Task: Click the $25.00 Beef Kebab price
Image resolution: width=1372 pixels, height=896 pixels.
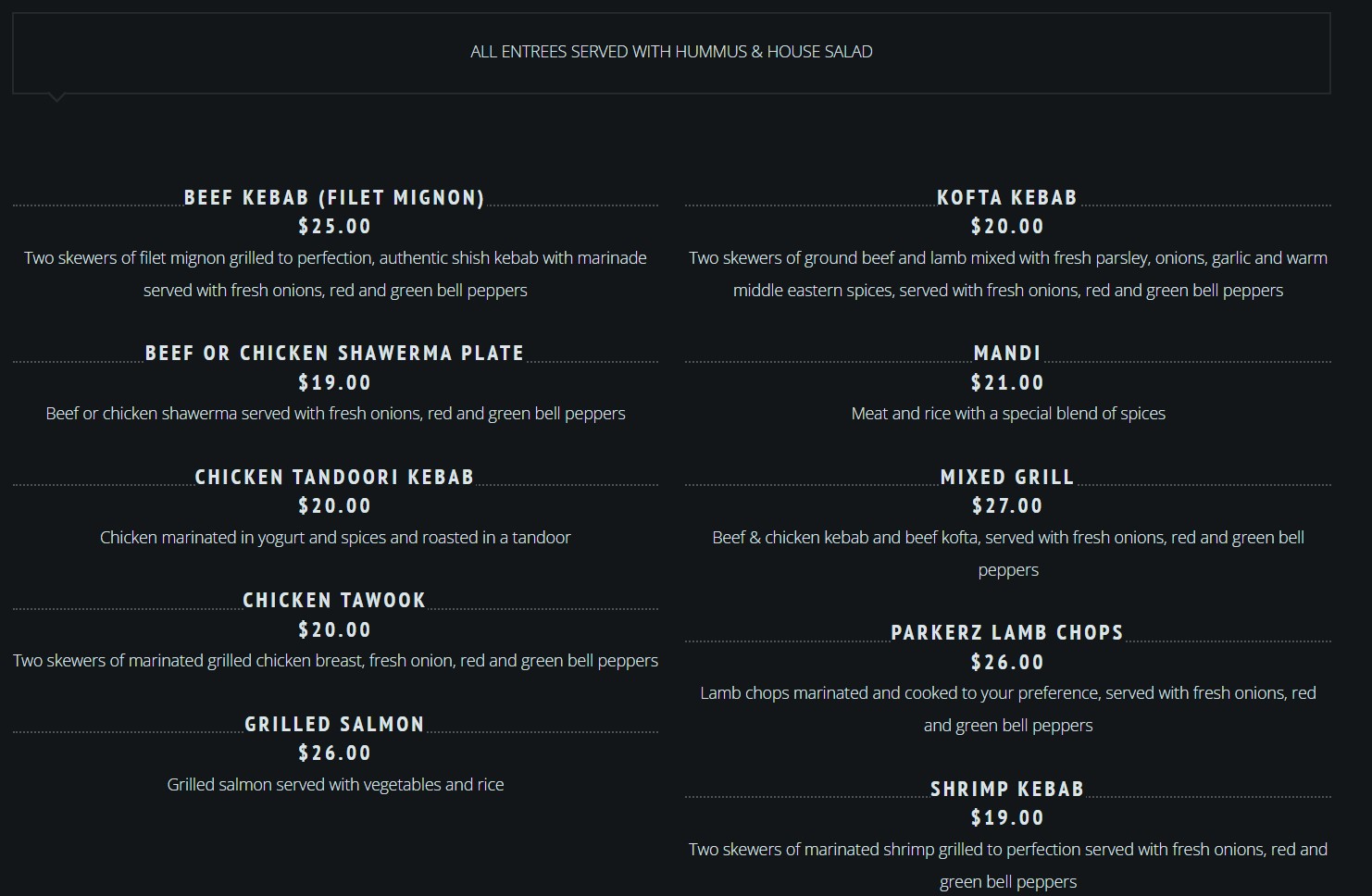Action: [x=334, y=227]
